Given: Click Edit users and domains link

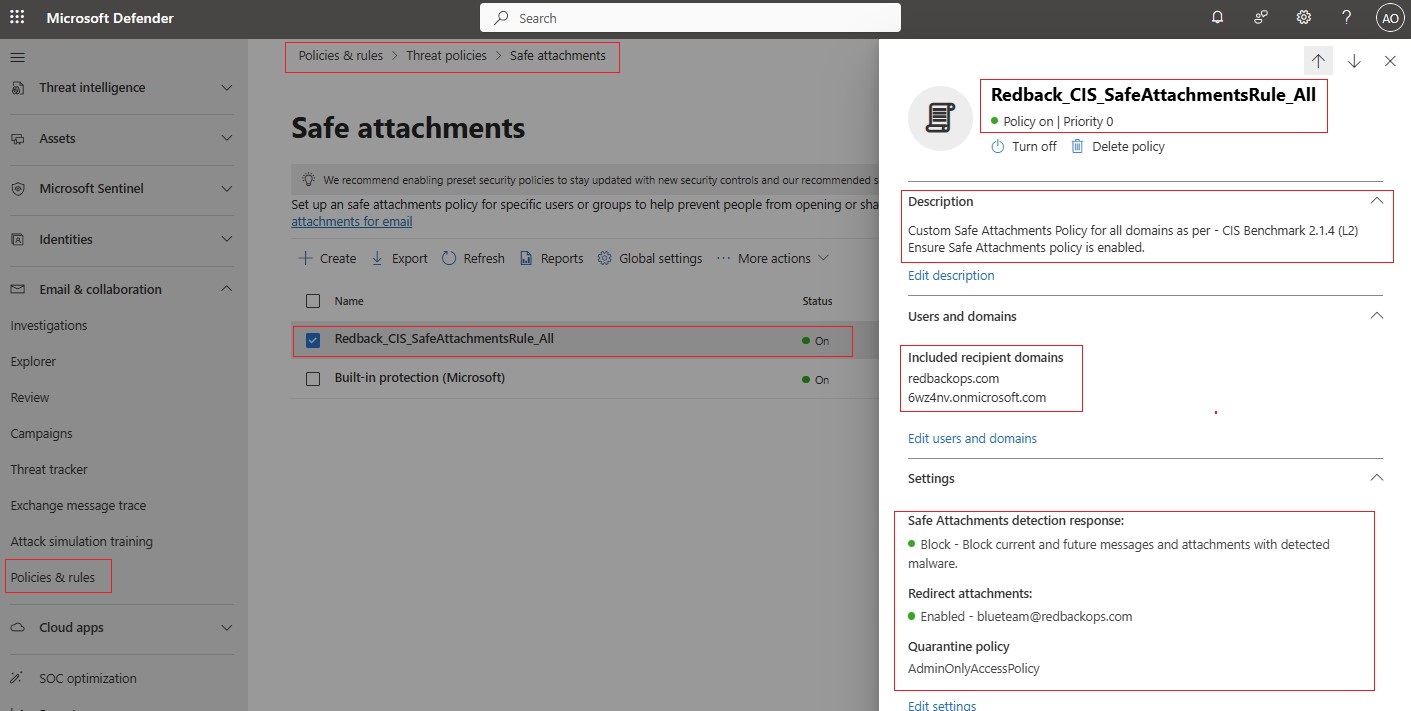Looking at the screenshot, I should click(972, 438).
